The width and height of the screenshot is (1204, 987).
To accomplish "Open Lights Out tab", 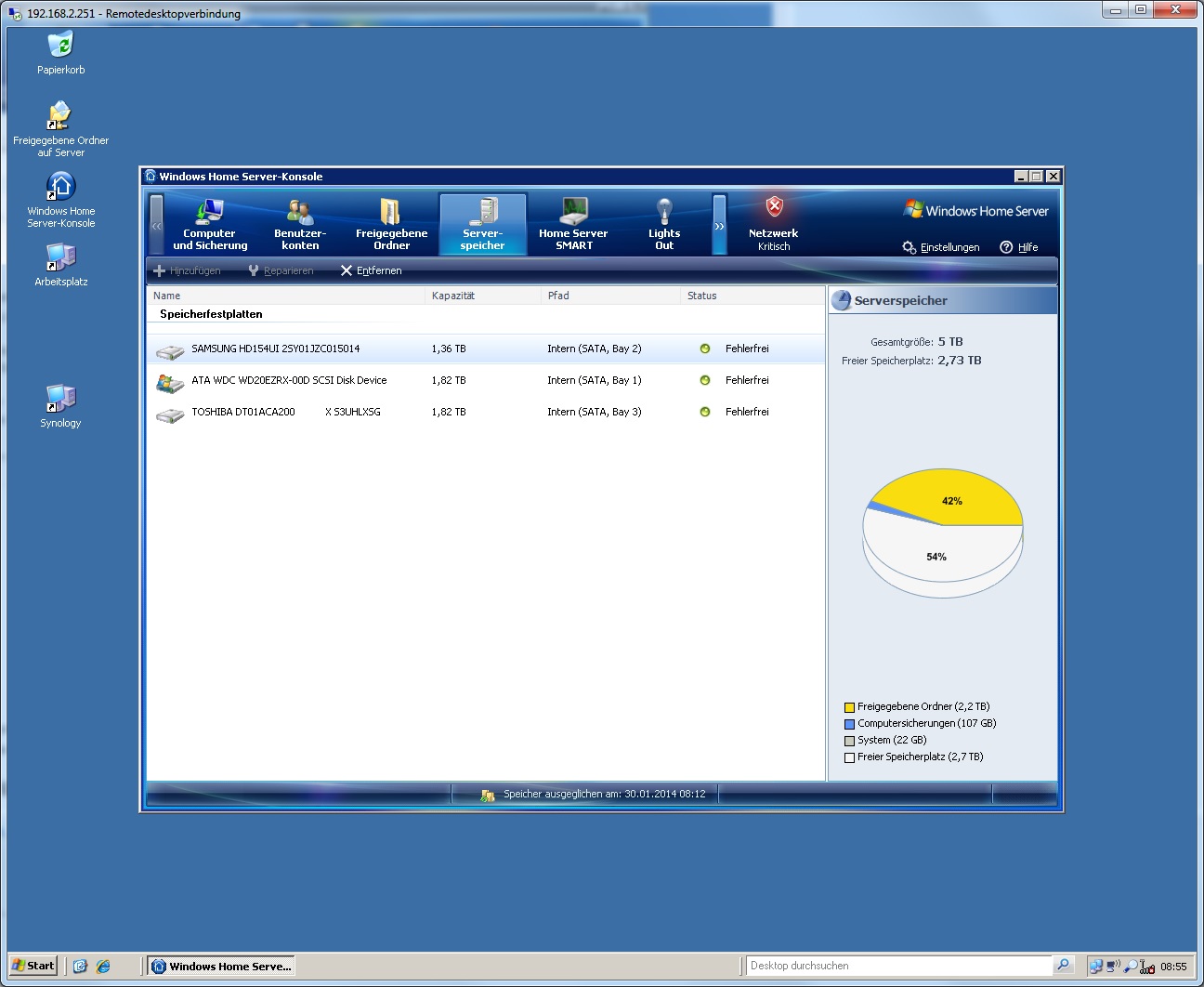I will click(664, 224).
